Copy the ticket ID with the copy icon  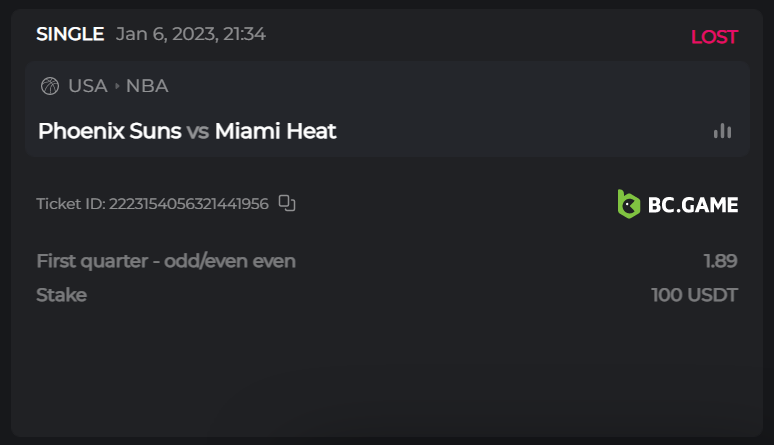click(x=287, y=203)
